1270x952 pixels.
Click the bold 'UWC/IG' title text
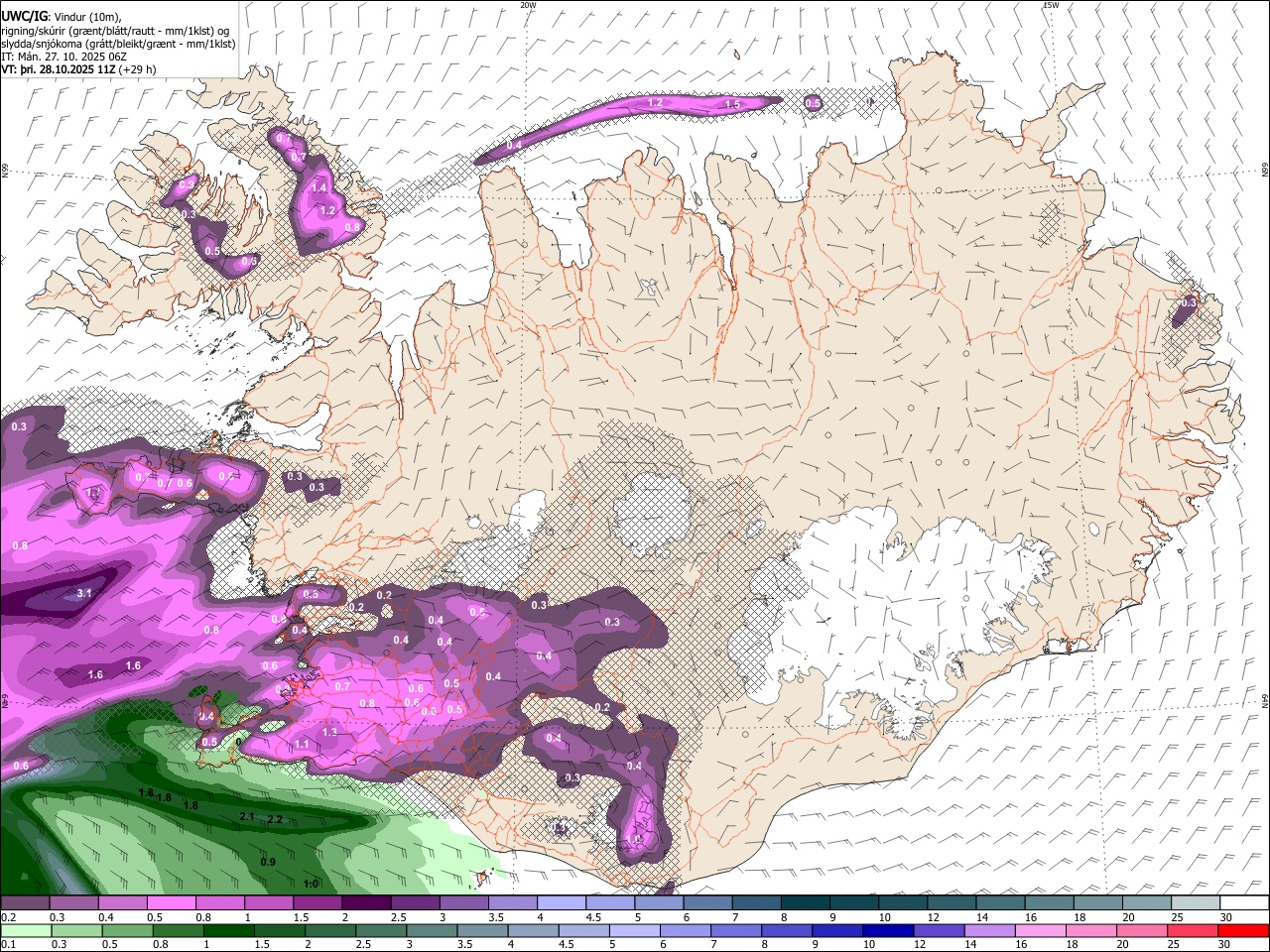click(23, 16)
